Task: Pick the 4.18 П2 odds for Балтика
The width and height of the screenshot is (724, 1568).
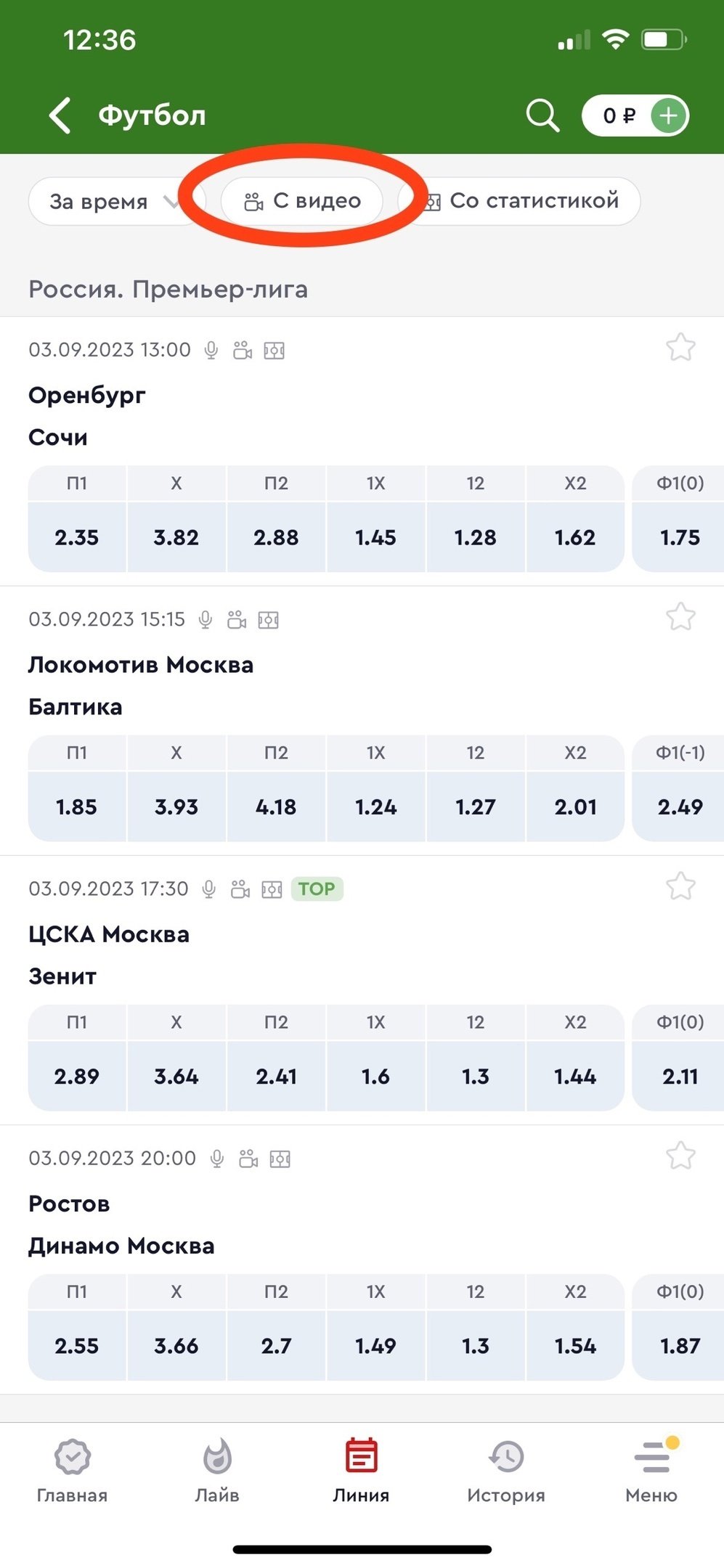Action: point(276,807)
